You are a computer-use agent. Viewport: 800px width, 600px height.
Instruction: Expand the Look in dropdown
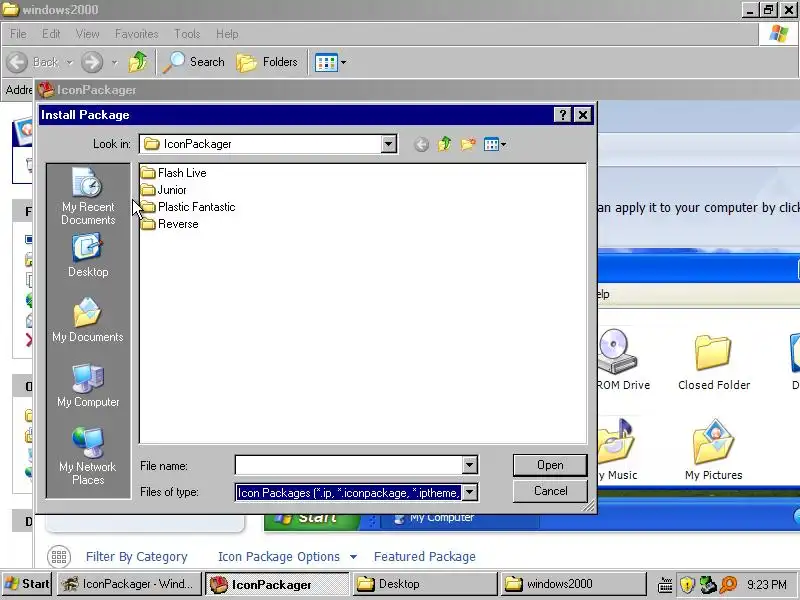coord(388,144)
